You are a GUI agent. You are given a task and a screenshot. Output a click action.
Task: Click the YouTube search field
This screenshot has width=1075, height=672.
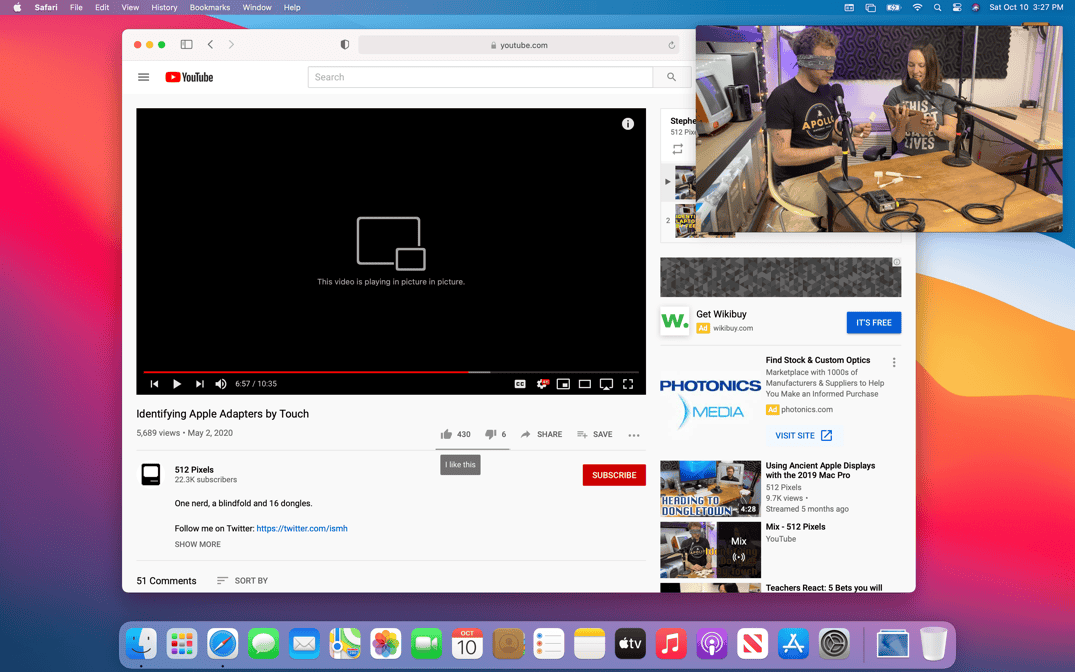click(480, 77)
